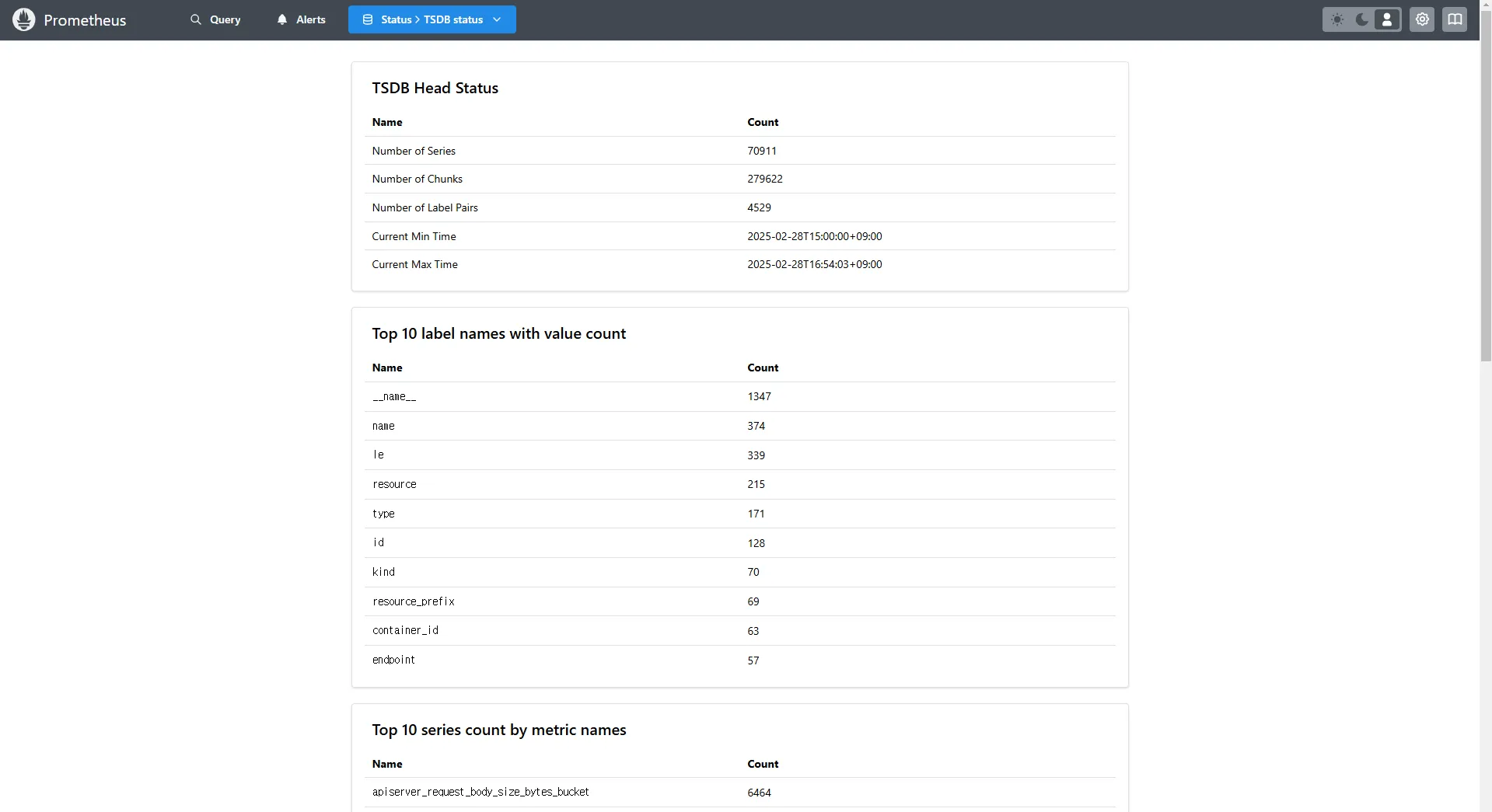This screenshot has height=812, width=1492.
Task: Switch to the light theme sun icon
Action: tap(1337, 19)
